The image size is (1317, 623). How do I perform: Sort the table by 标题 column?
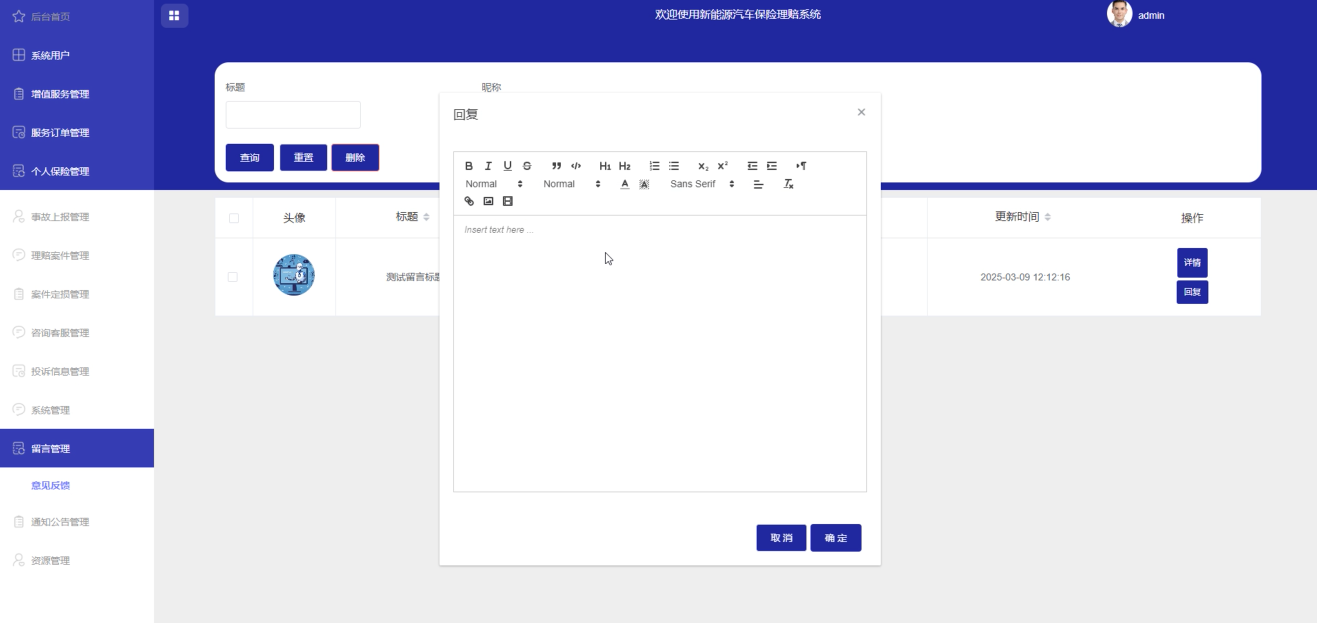click(427, 217)
